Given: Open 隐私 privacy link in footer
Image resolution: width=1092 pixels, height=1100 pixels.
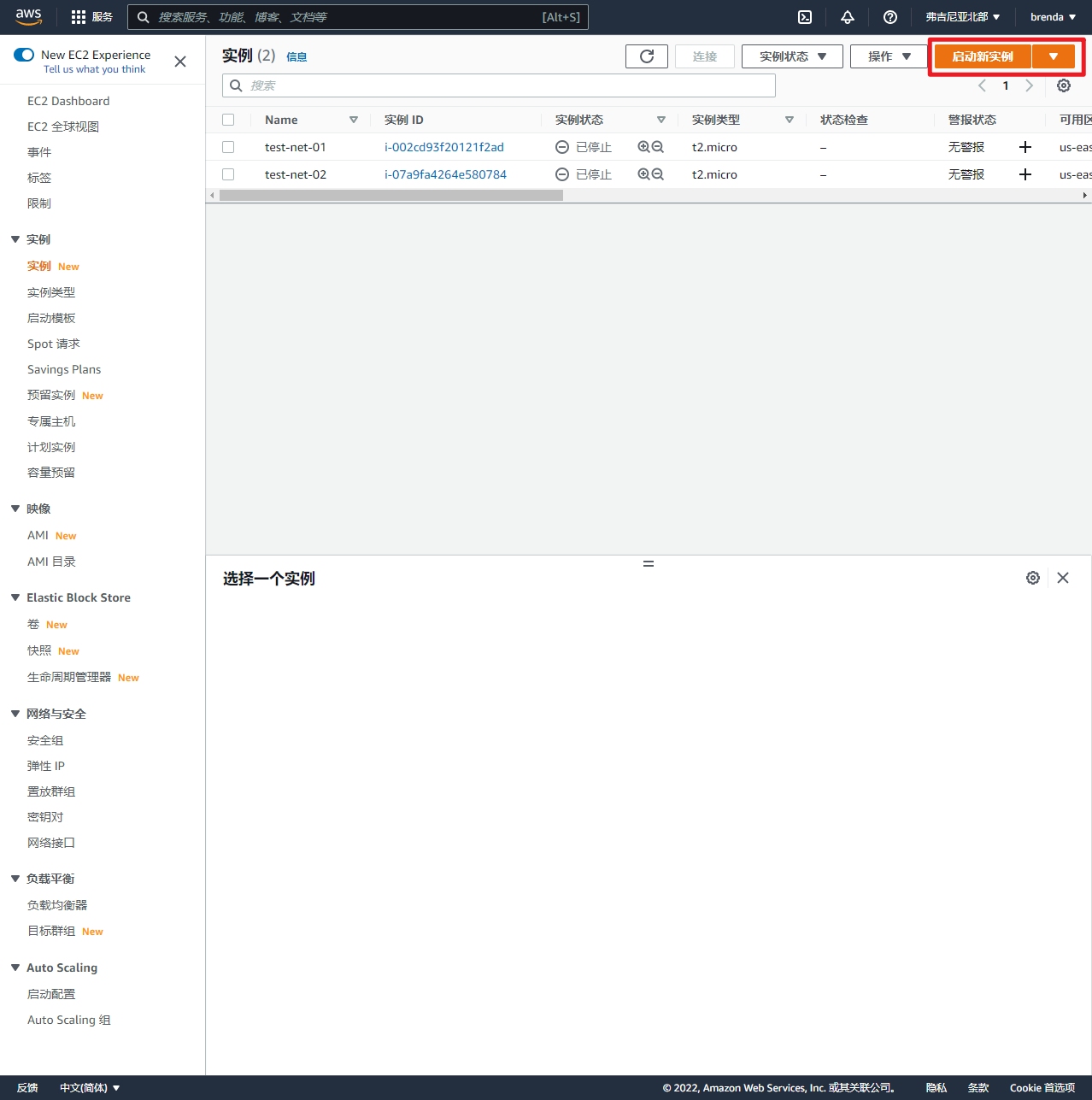Looking at the screenshot, I should [x=936, y=1088].
